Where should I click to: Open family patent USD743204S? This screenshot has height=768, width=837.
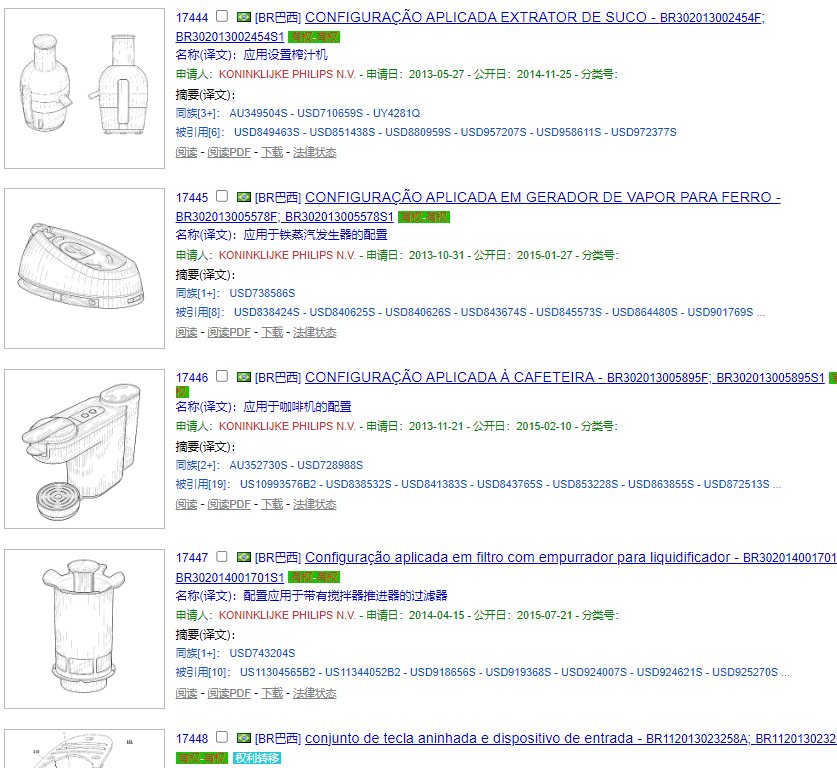coord(262,653)
